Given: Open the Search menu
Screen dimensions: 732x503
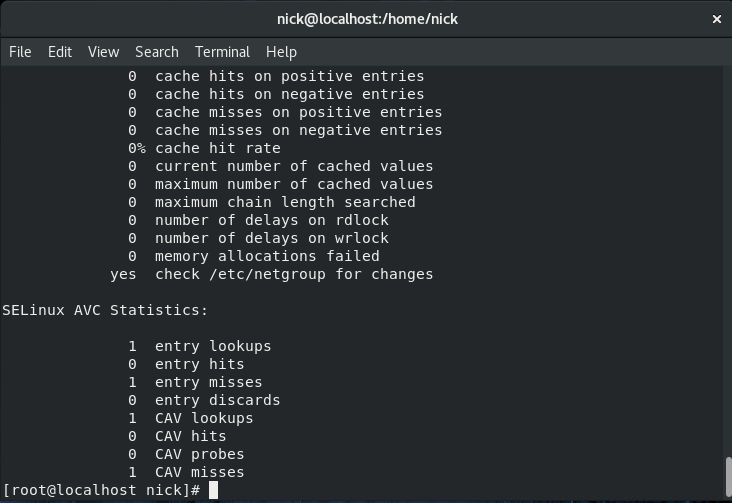Looking at the screenshot, I should pyautogui.click(x=157, y=52).
